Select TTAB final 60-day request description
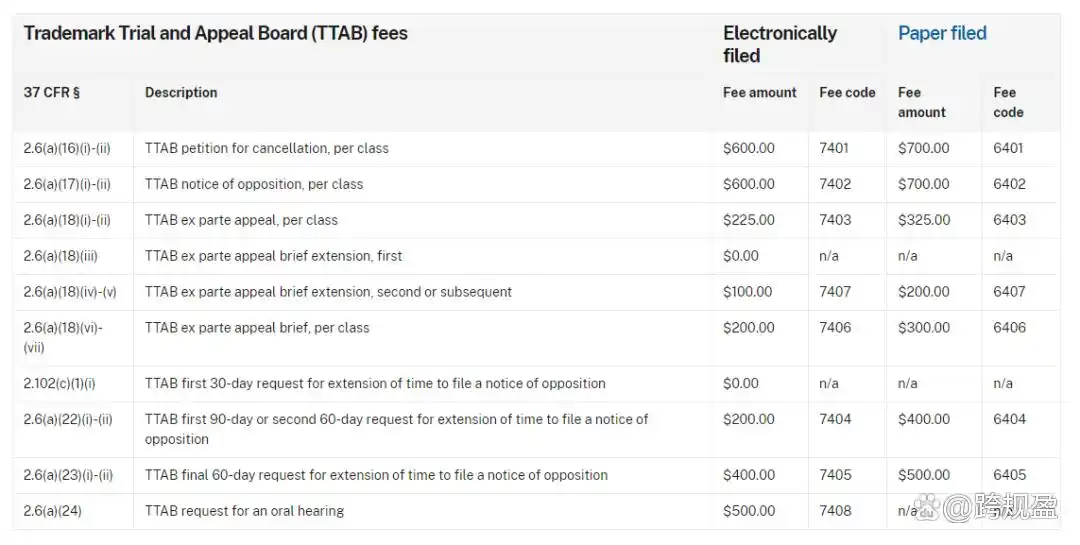This screenshot has height=545, width=1080. (376, 475)
